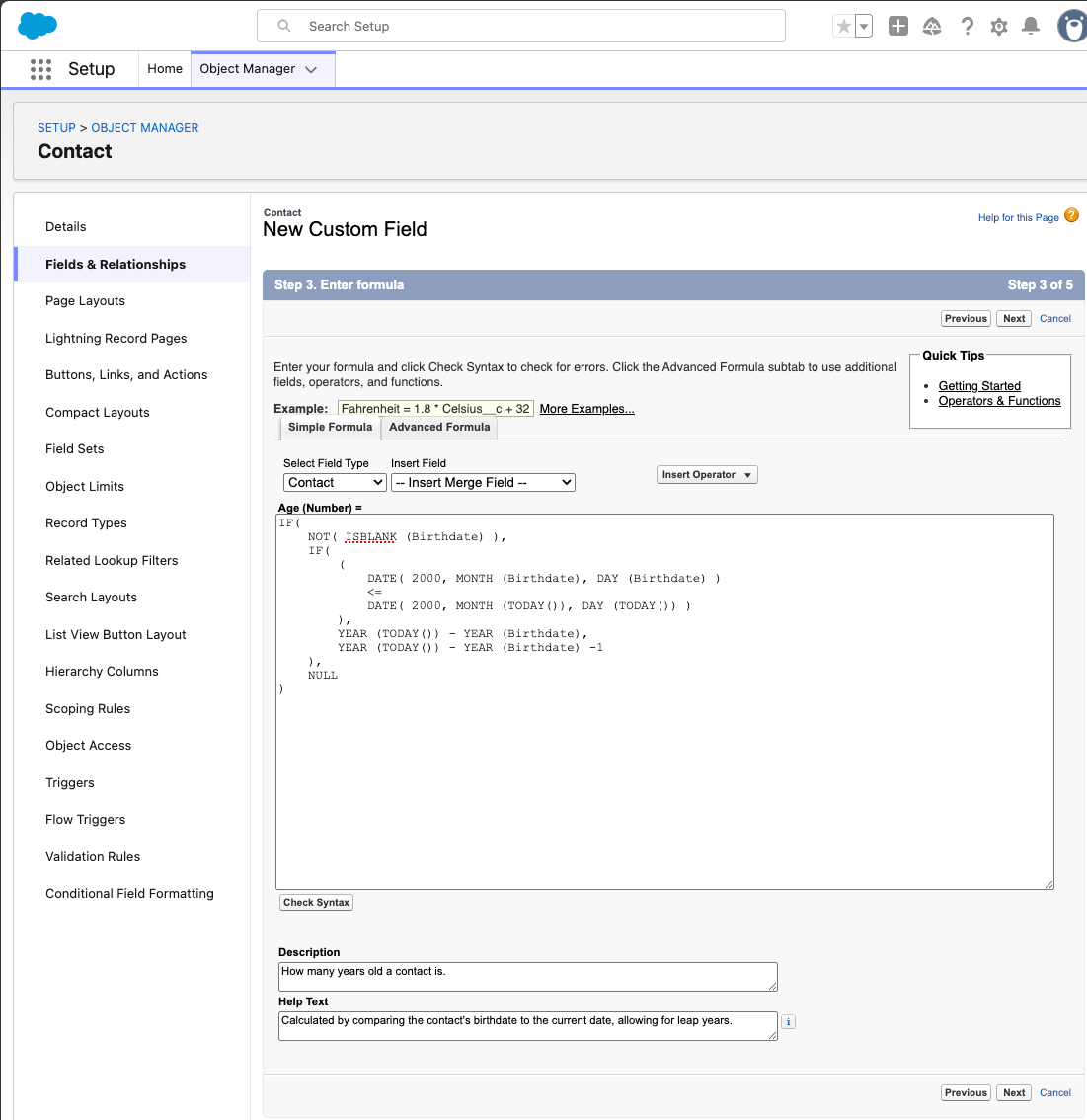Expand the favorites list dropdown arrow

864,27
